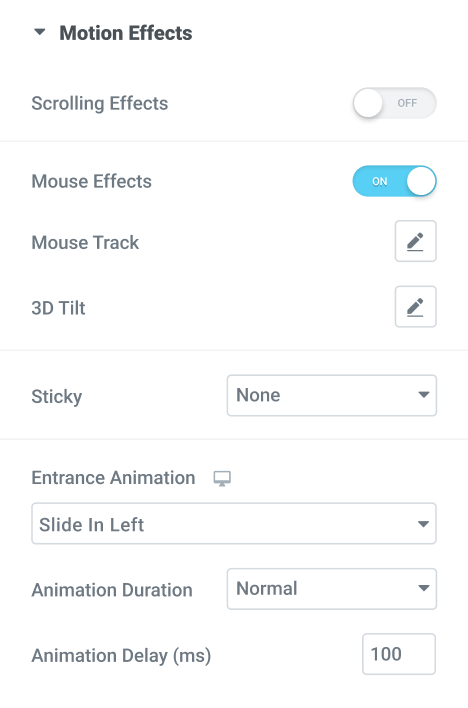The image size is (468, 708).
Task: Click the desktop responsive mode icon
Action: [x=222, y=478]
